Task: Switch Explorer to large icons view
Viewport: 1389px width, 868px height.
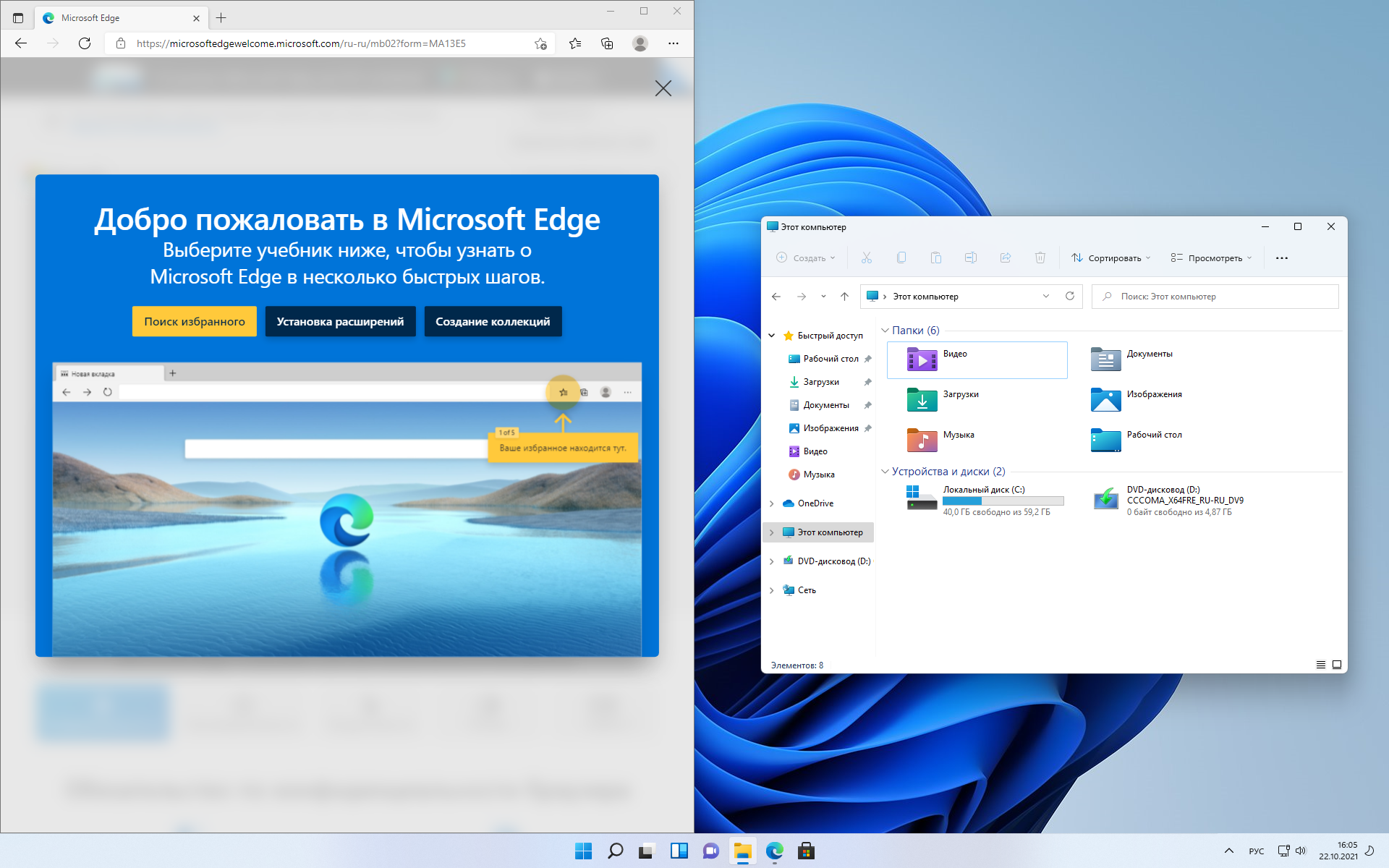Action: click(x=1337, y=665)
